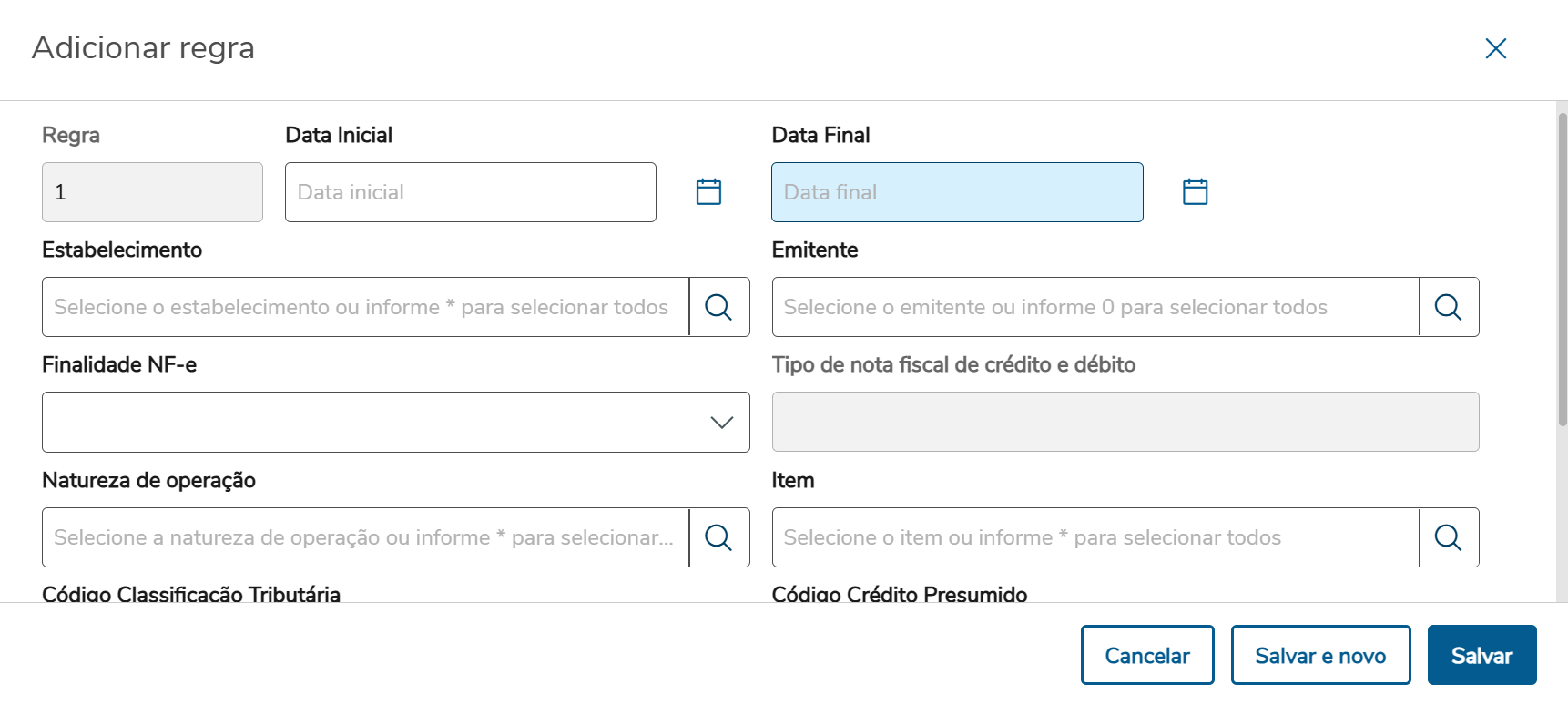The image size is (1568, 705).
Task: Open the Natureza de operação search lookup
Action: (x=718, y=537)
